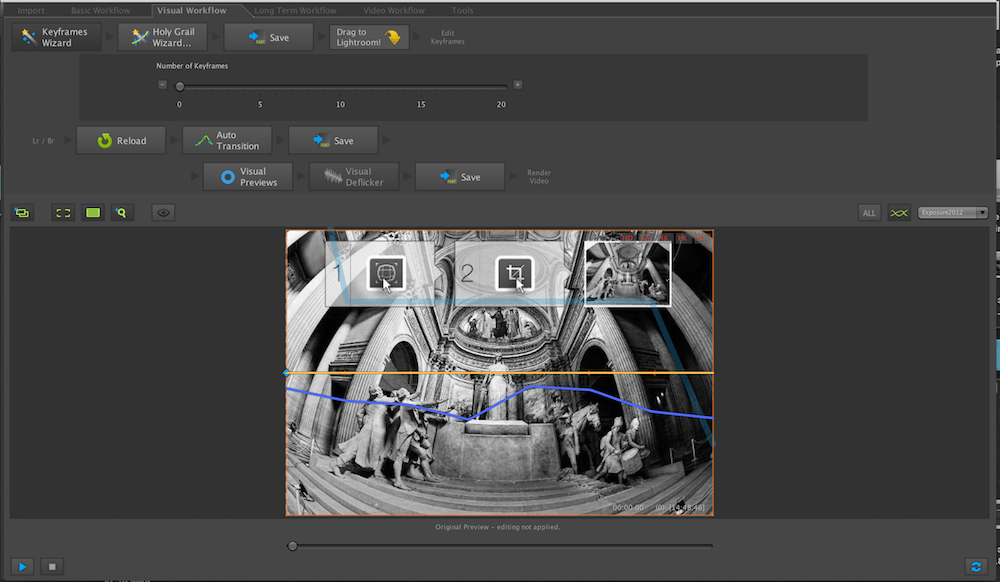Launch the Keyframes Wizard
The width and height of the screenshot is (1000, 582).
(x=56, y=37)
